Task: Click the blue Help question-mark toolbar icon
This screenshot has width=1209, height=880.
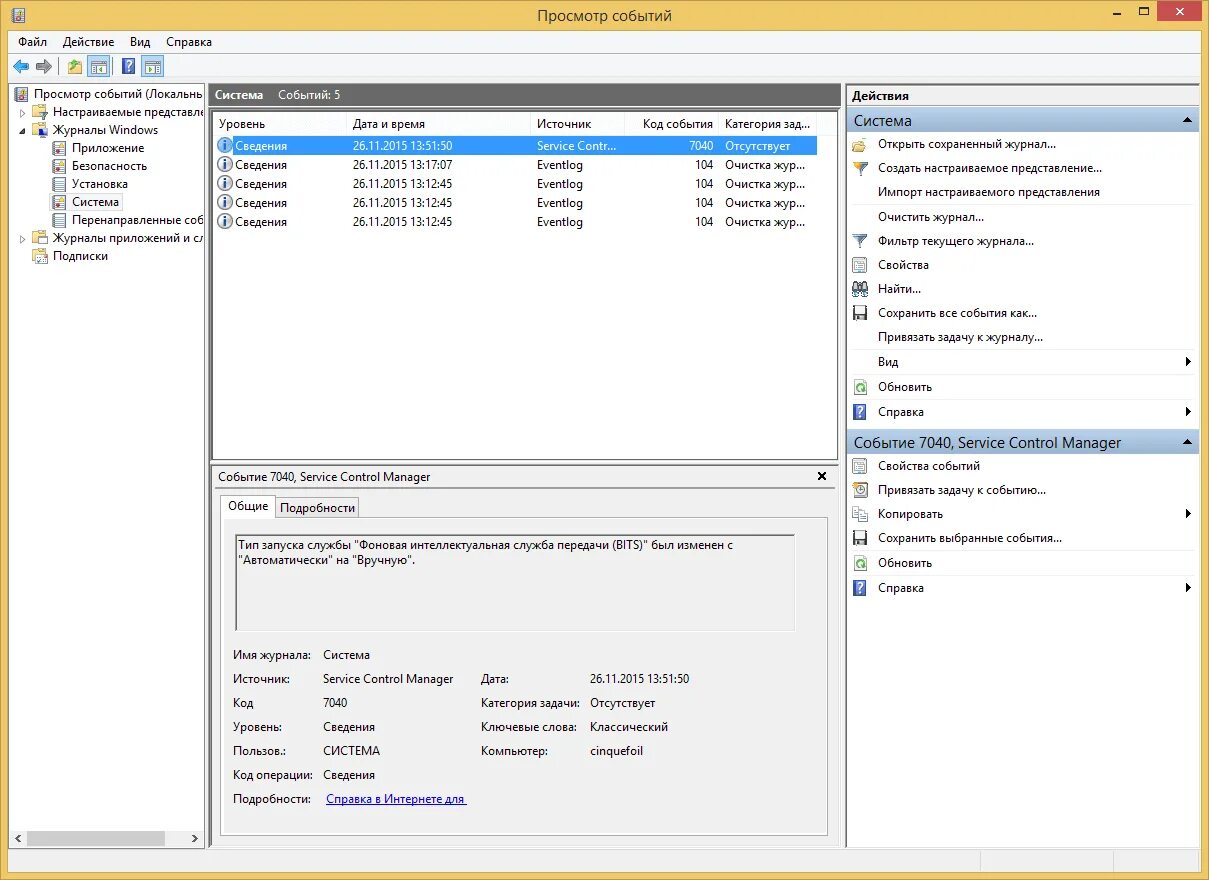Action: pyautogui.click(x=128, y=67)
